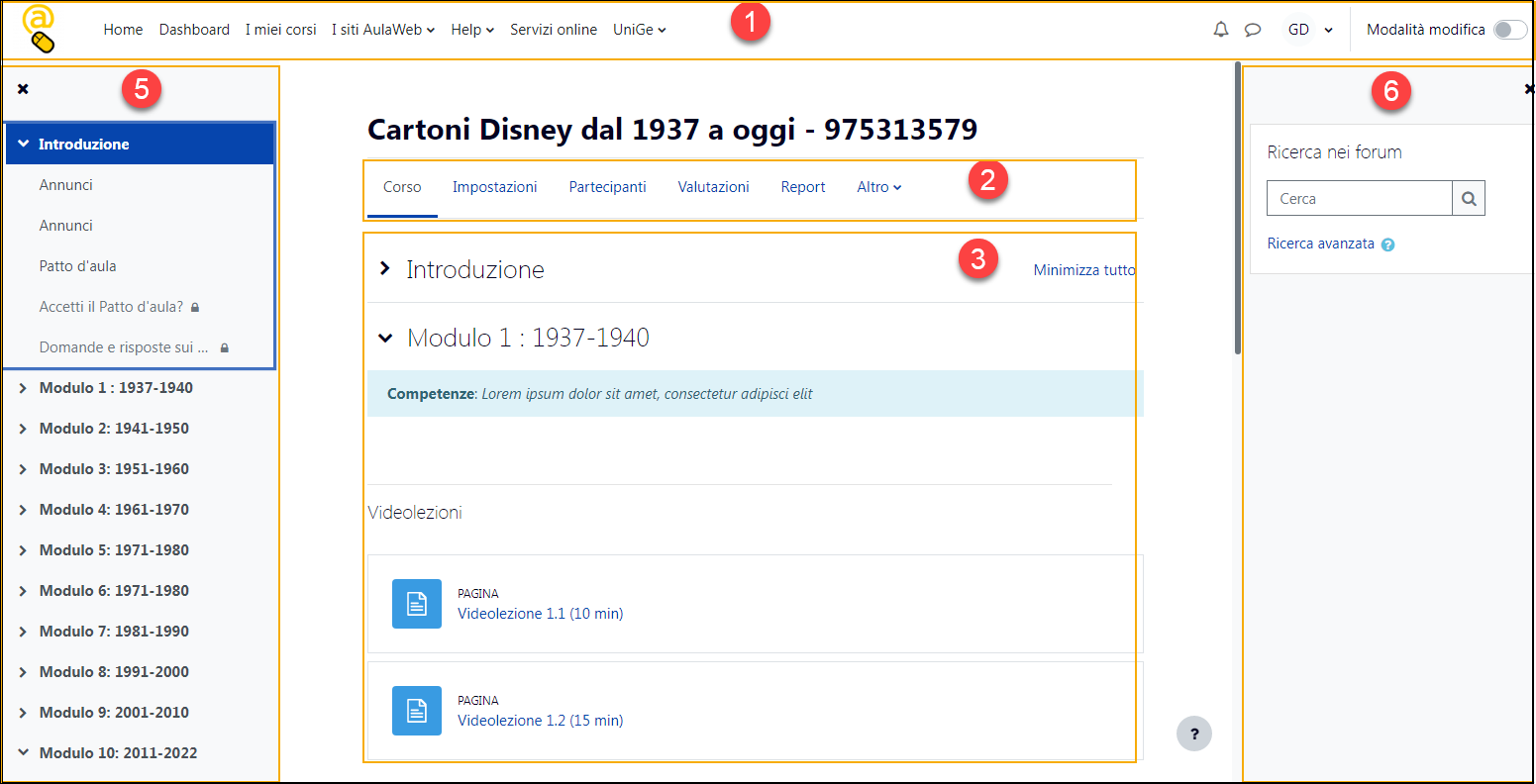Open Domande e risposte sui ... item
Image resolution: width=1536 pixels, height=784 pixels.
click(x=124, y=347)
